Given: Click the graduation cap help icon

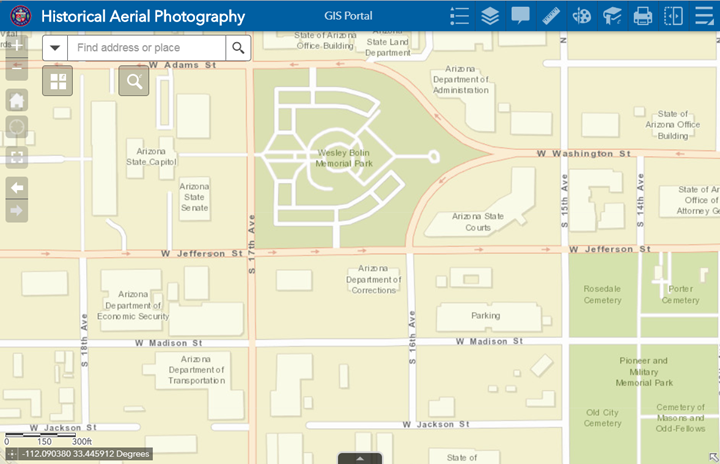Looking at the screenshot, I should (x=612, y=16).
